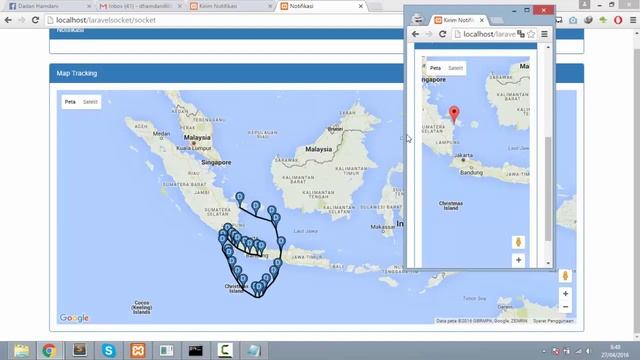The width and height of the screenshot is (640, 360).
Task: Reload the main Notifikasi page
Action: [x=36, y=20]
